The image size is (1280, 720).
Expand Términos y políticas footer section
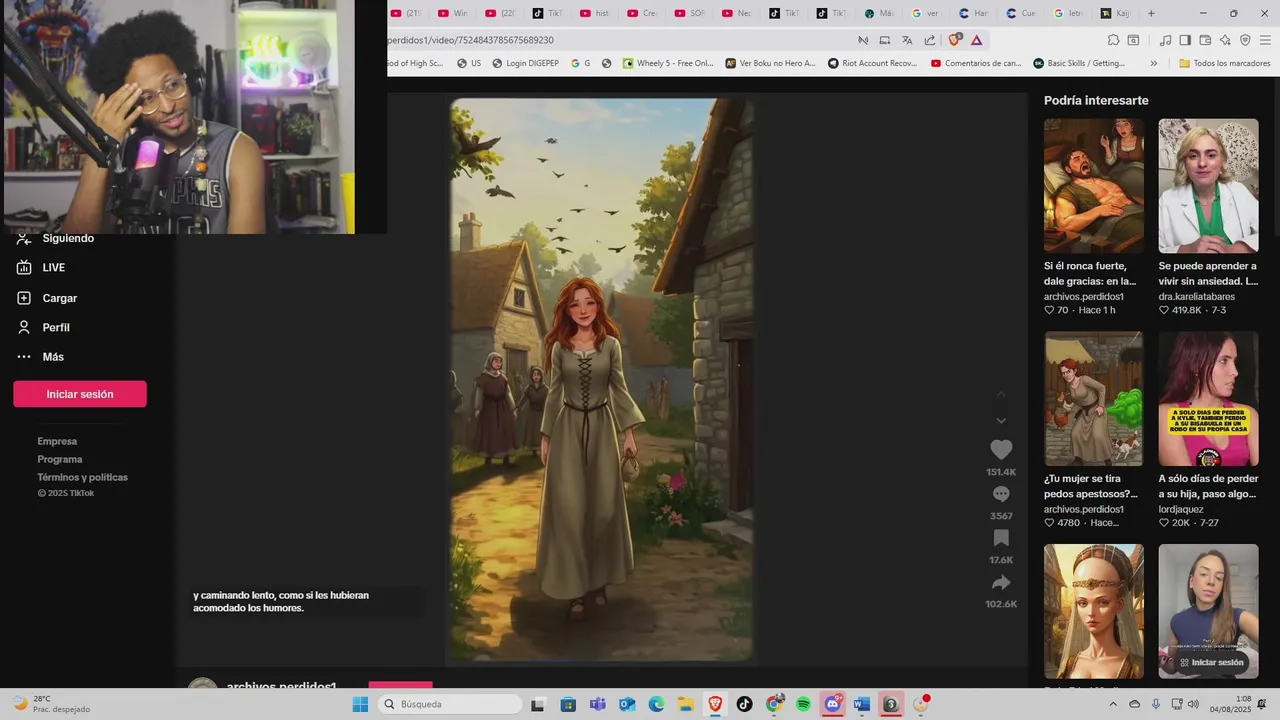click(83, 477)
